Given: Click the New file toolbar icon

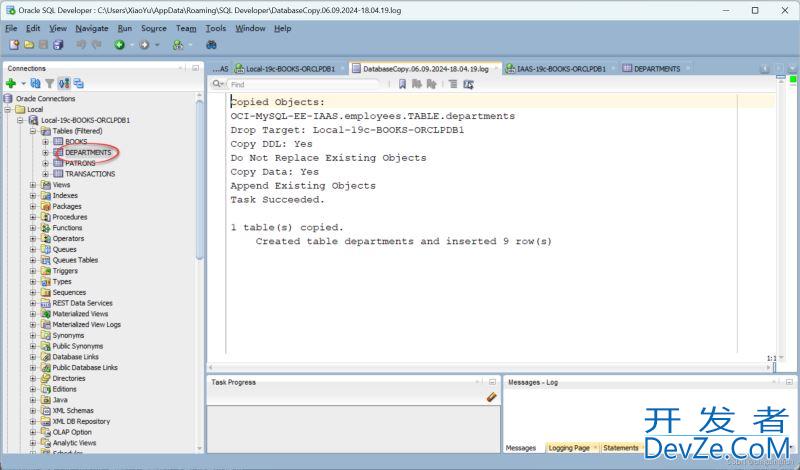Looking at the screenshot, I should point(14,45).
